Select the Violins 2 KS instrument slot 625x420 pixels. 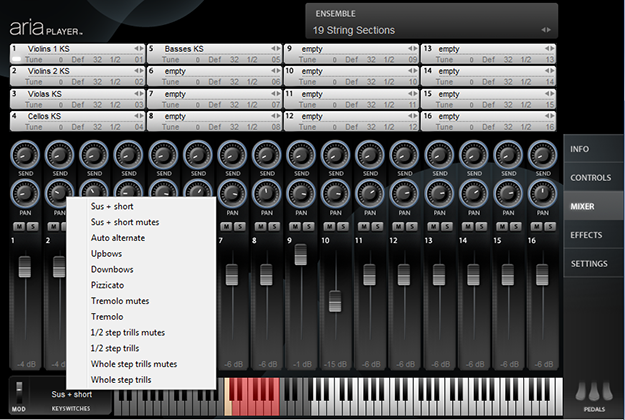point(77,76)
